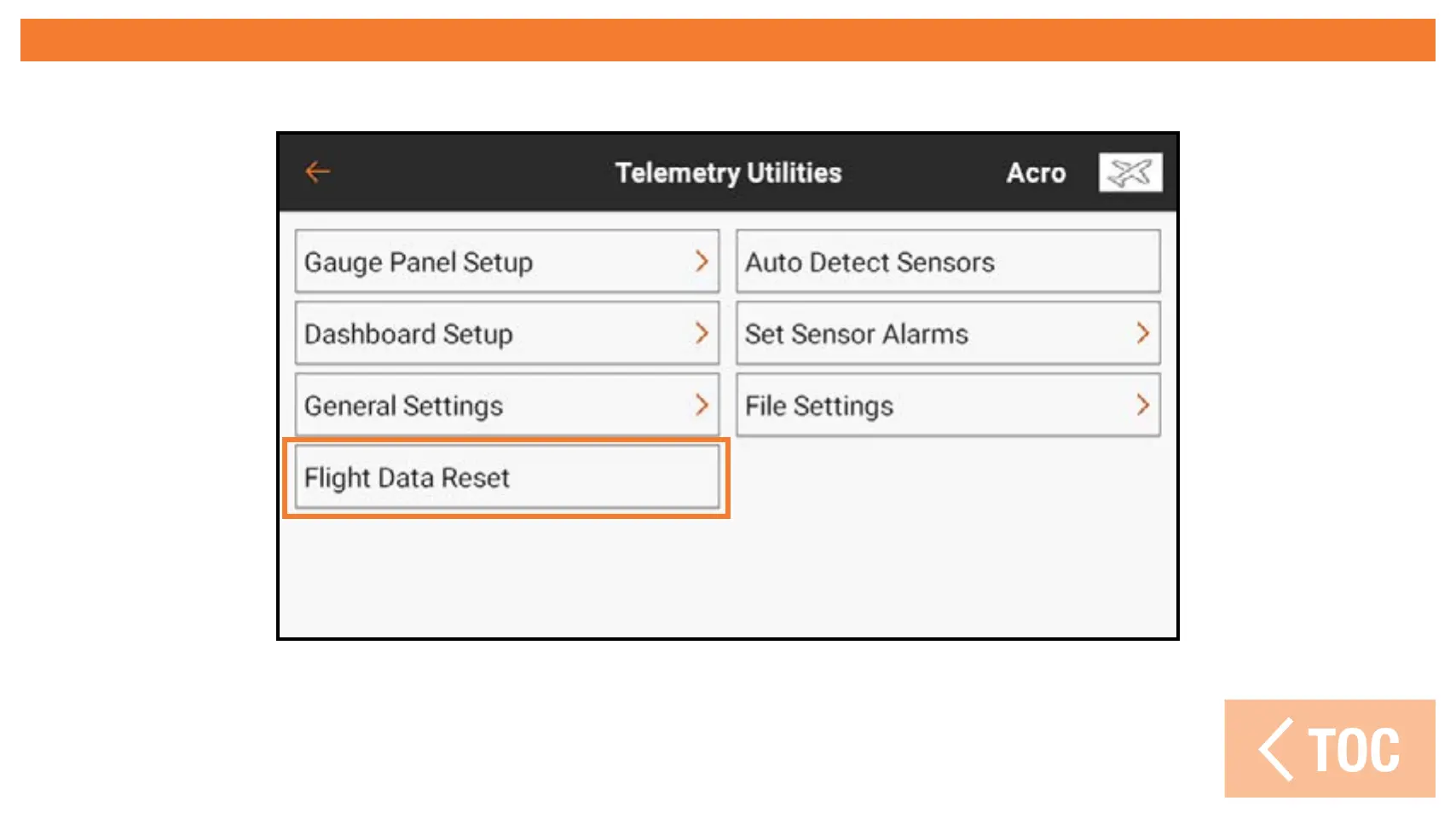
Task: Click the Dashboard Setup chevron arrow
Action: [x=702, y=333]
